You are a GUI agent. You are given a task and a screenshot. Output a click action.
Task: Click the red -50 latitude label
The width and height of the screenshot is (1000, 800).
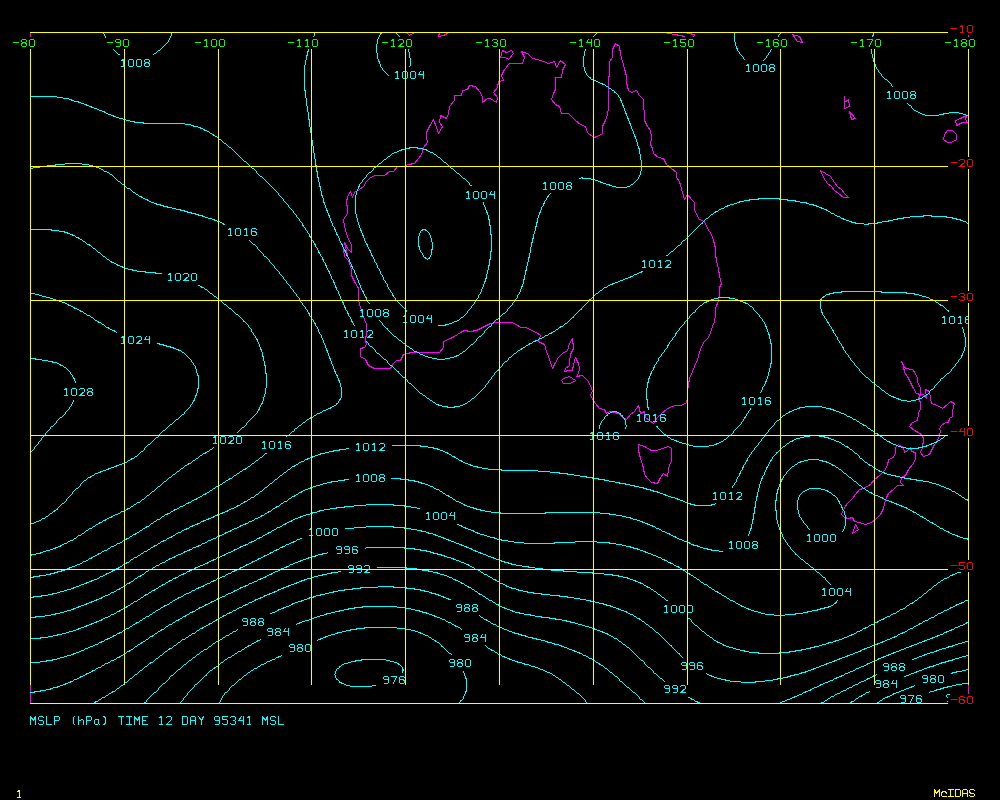[x=961, y=566]
